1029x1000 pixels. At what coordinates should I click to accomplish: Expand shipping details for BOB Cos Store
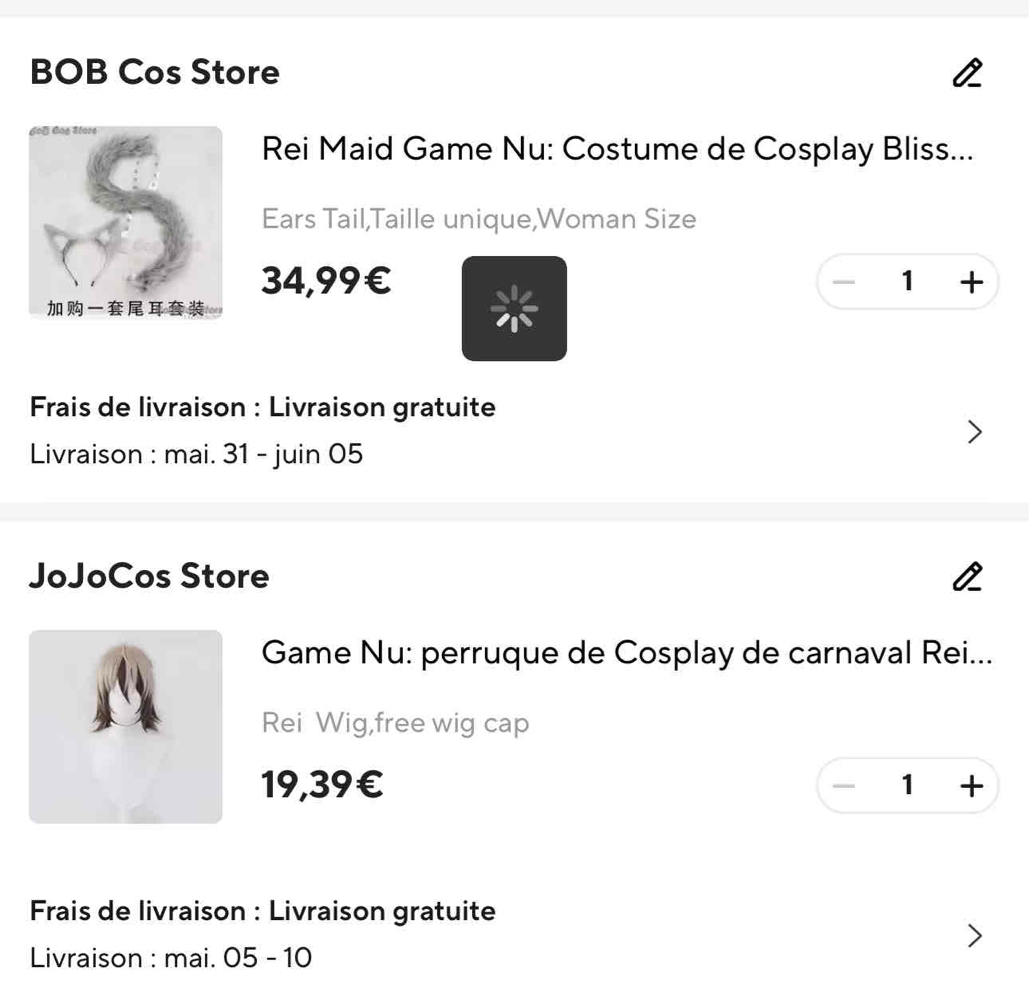pyautogui.click(x=975, y=432)
